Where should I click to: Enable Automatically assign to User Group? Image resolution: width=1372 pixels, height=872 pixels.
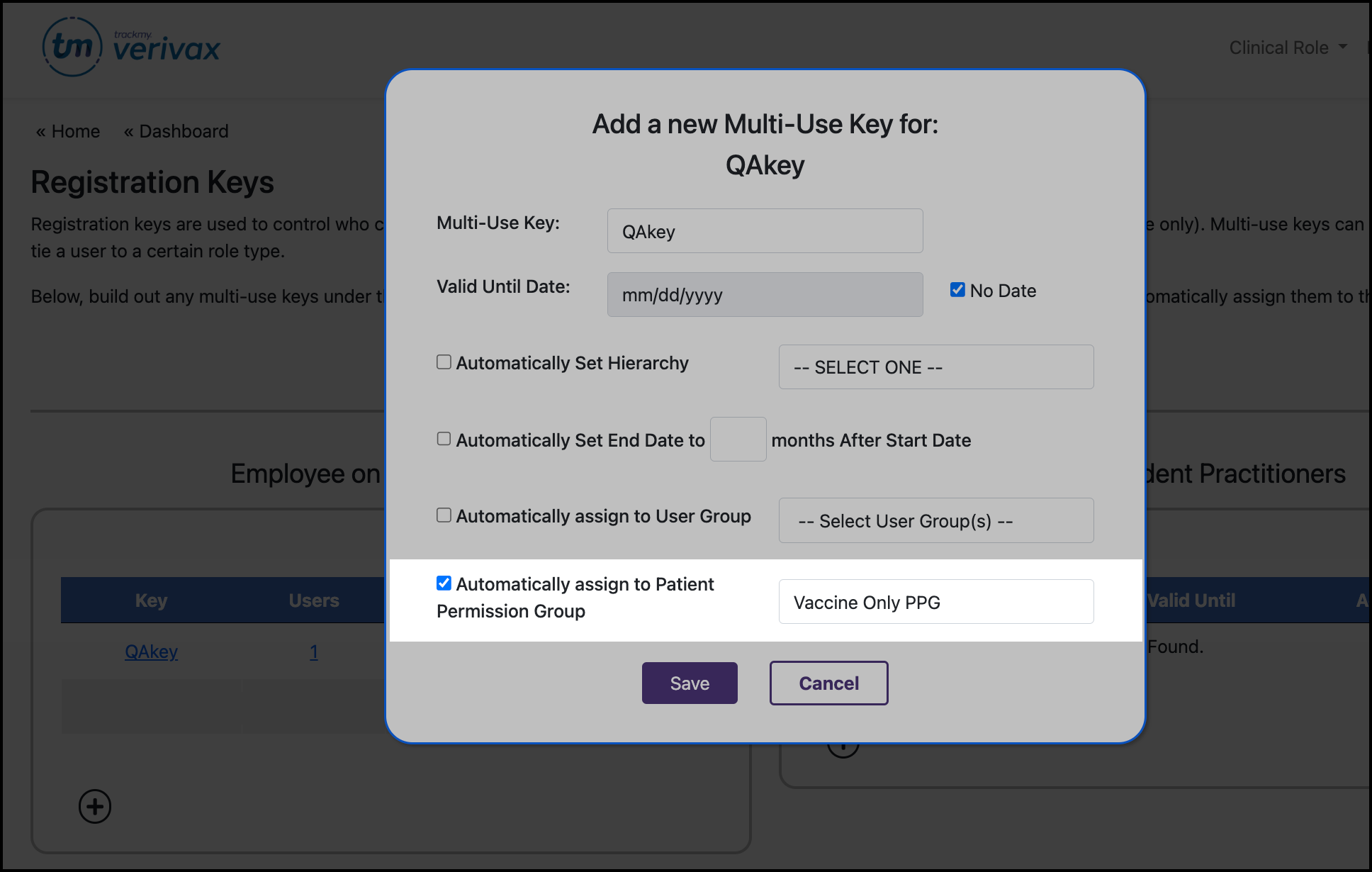tap(444, 515)
